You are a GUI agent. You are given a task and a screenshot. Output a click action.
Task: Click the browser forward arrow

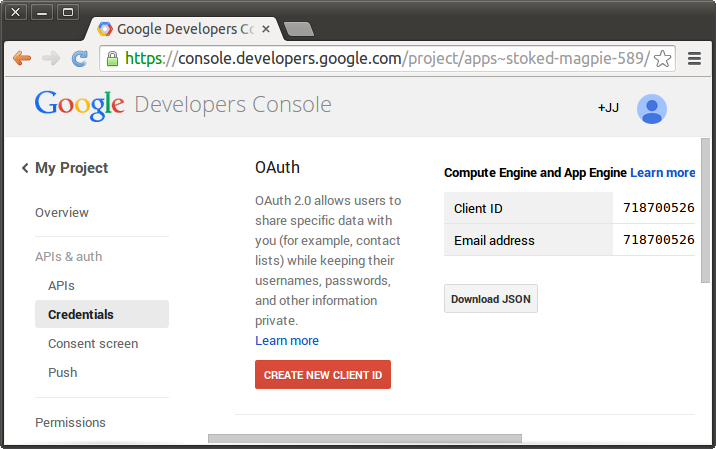click(x=51, y=58)
